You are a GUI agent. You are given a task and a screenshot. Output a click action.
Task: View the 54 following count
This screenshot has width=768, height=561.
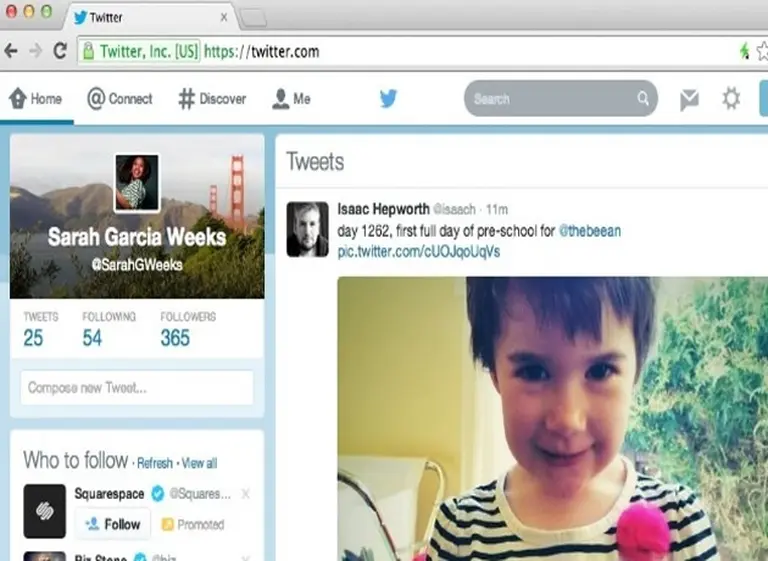[92, 338]
